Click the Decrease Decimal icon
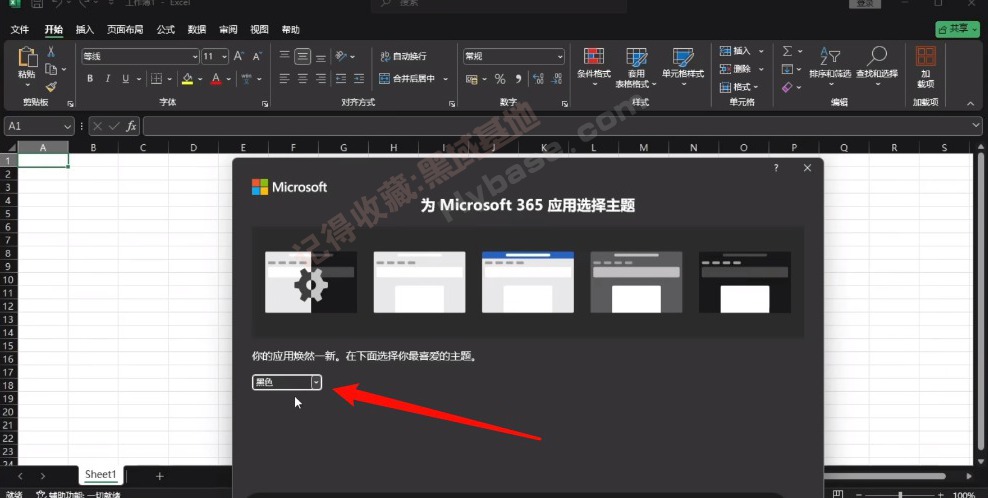The width and height of the screenshot is (988, 498). point(557,79)
